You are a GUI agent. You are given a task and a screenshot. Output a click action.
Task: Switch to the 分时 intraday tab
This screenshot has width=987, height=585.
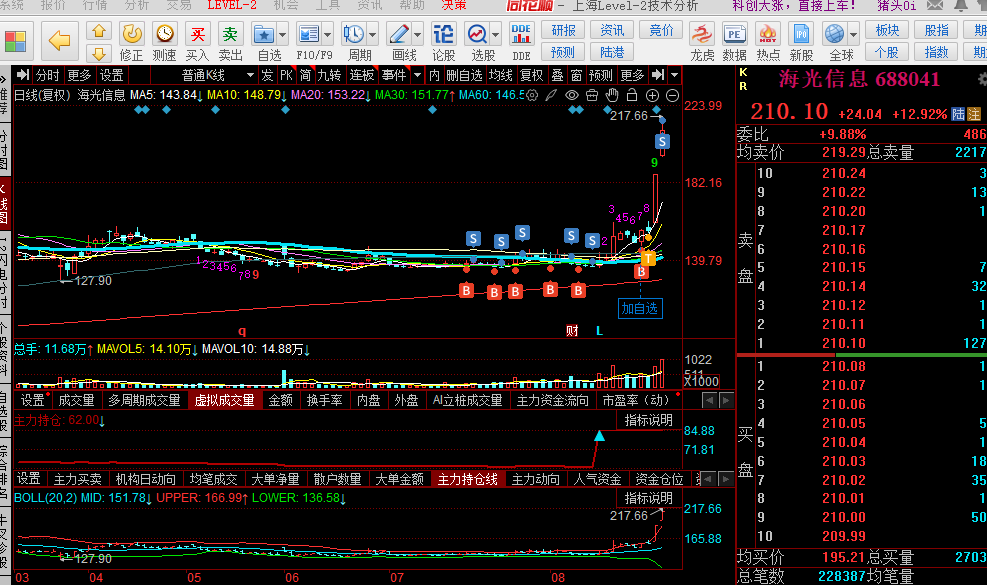pos(47,76)
